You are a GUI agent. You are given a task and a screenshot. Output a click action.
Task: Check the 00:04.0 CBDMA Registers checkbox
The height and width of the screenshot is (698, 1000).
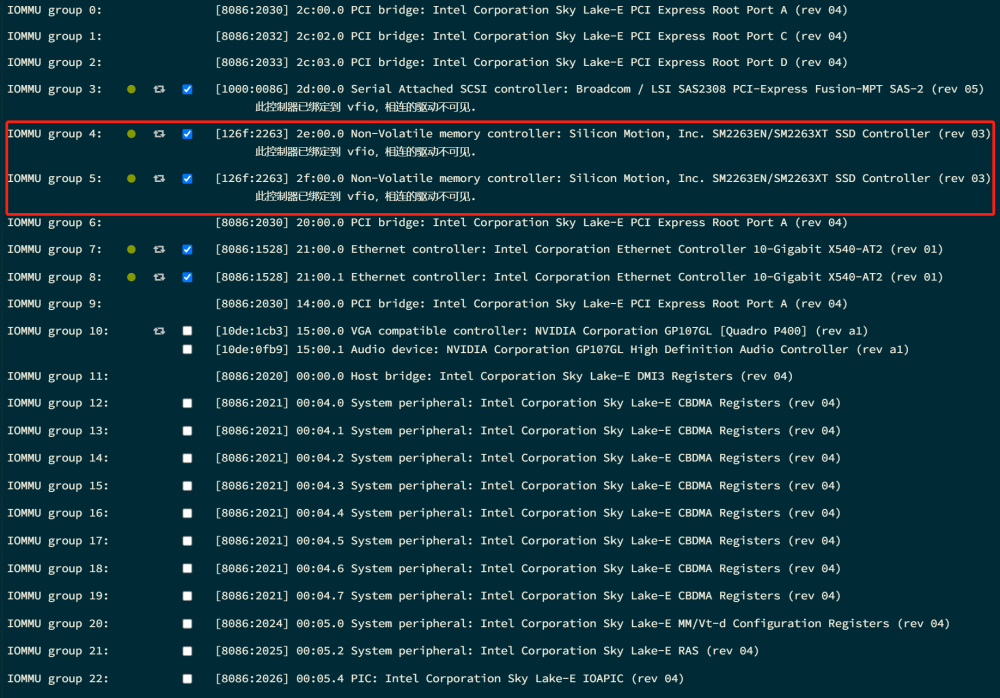point(188,403)
